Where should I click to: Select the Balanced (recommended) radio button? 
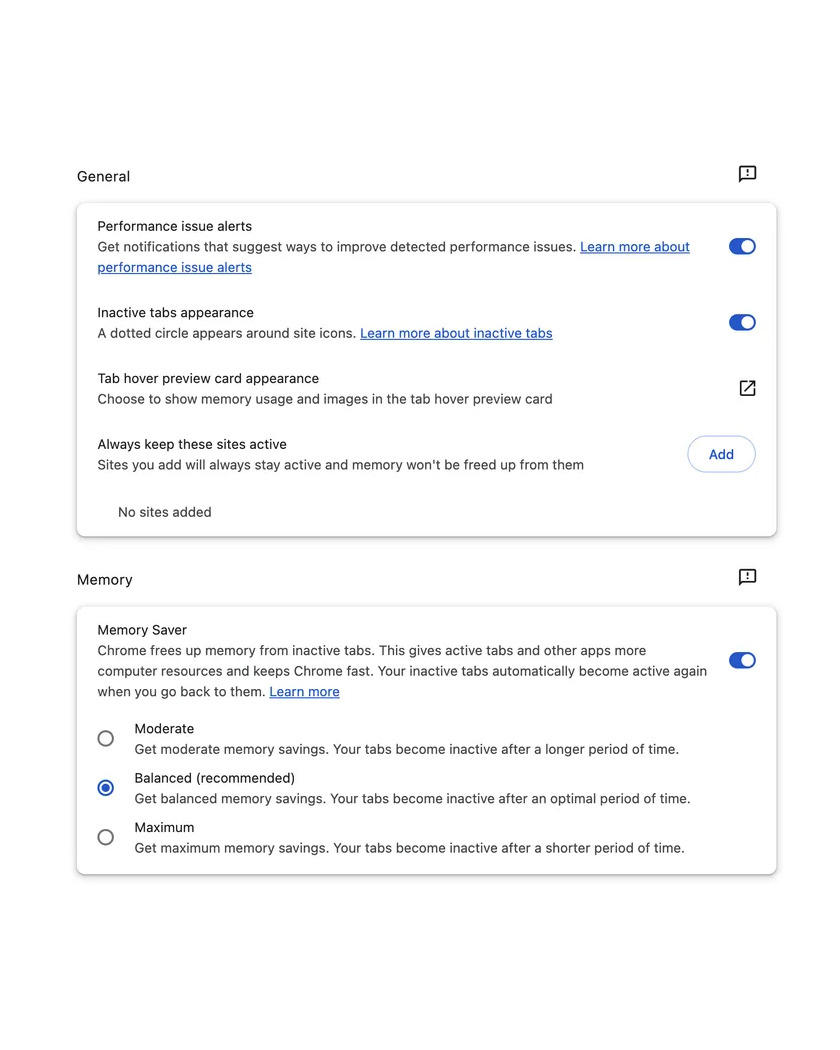pos(106,788)
